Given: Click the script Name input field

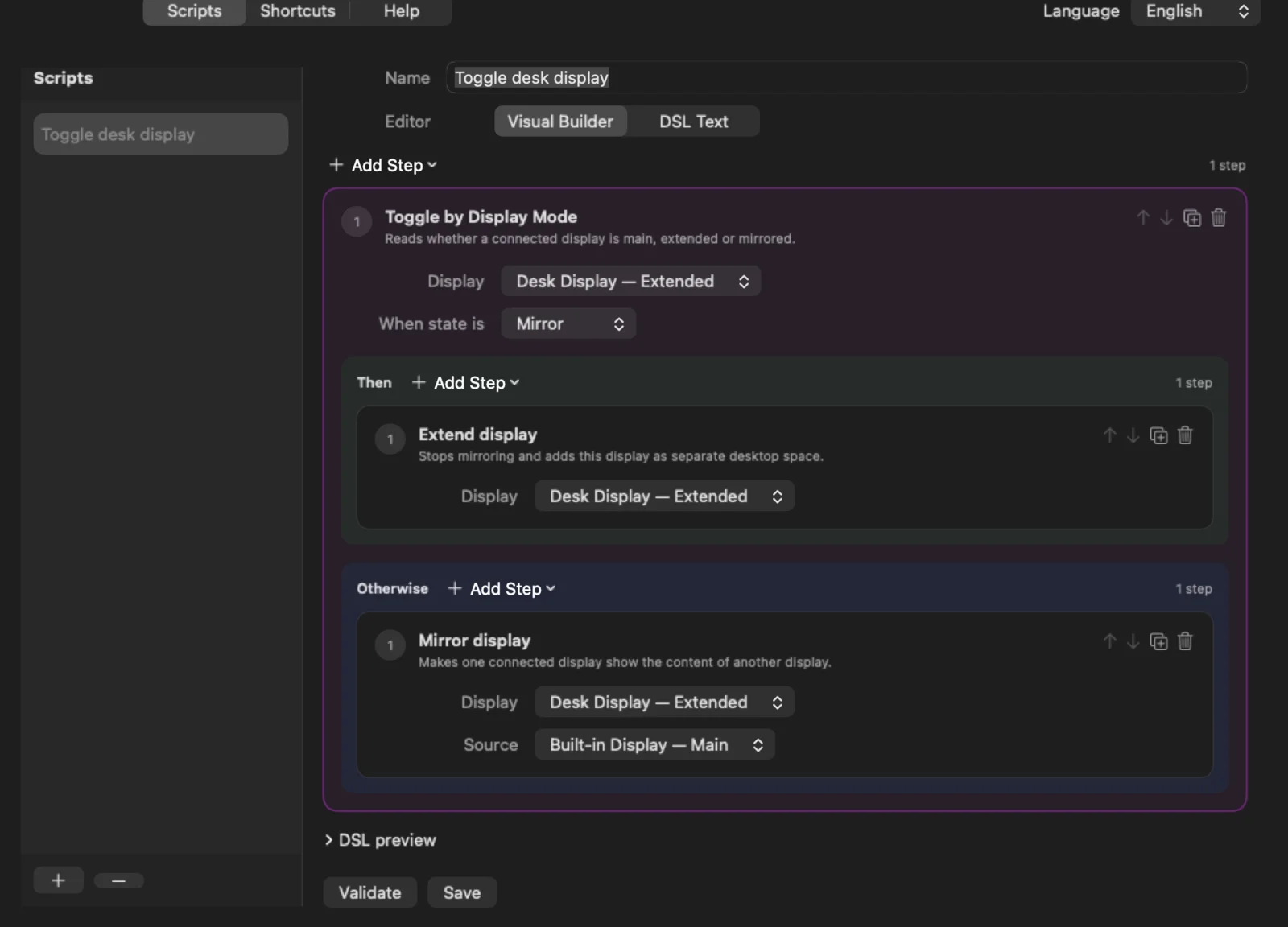Looking at the screenshot, I should pos(847,78).
